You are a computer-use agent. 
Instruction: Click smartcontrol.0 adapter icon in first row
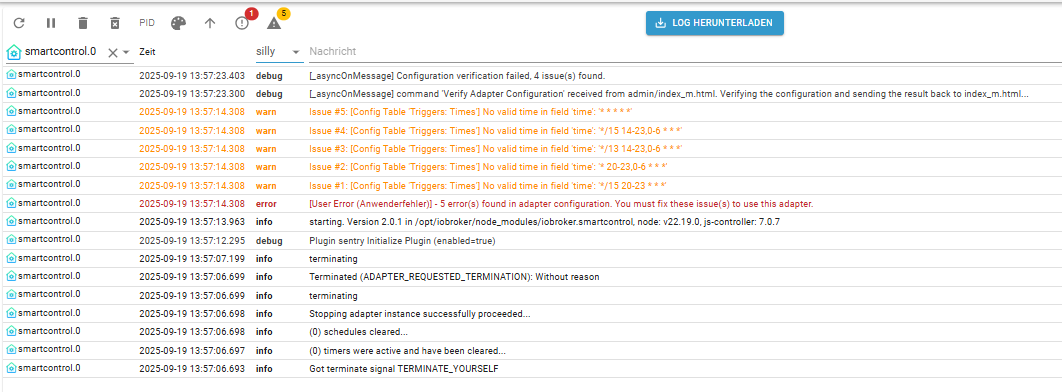[12, 74]
